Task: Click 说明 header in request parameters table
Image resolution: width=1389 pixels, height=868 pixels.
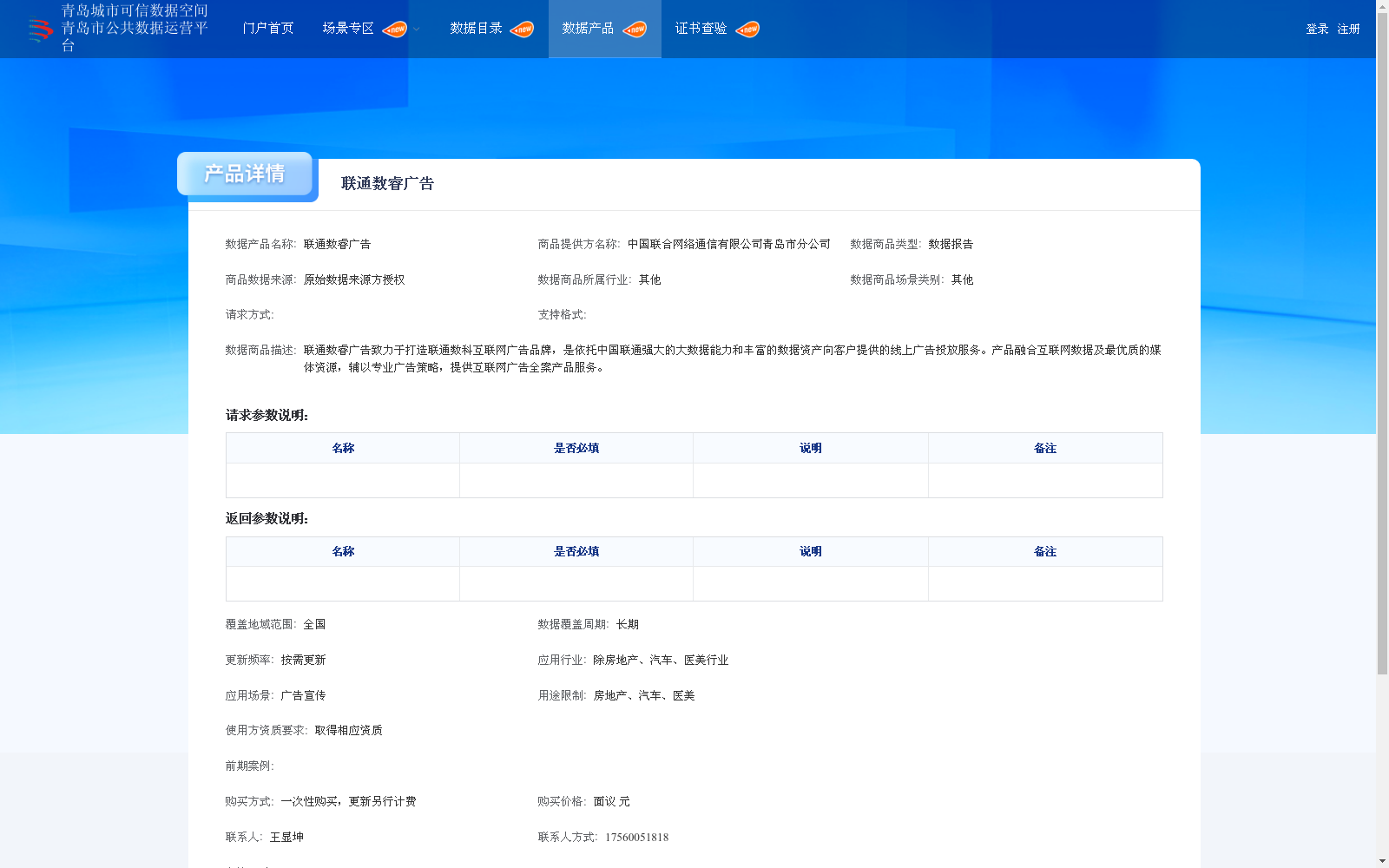Action: point(811,449)
